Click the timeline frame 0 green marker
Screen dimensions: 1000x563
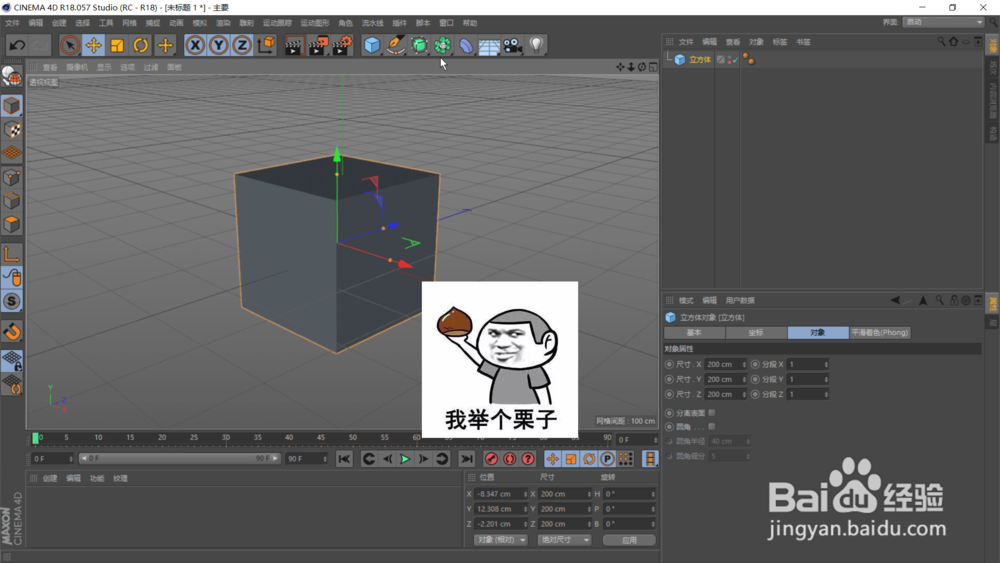click(x=36, y=438)
